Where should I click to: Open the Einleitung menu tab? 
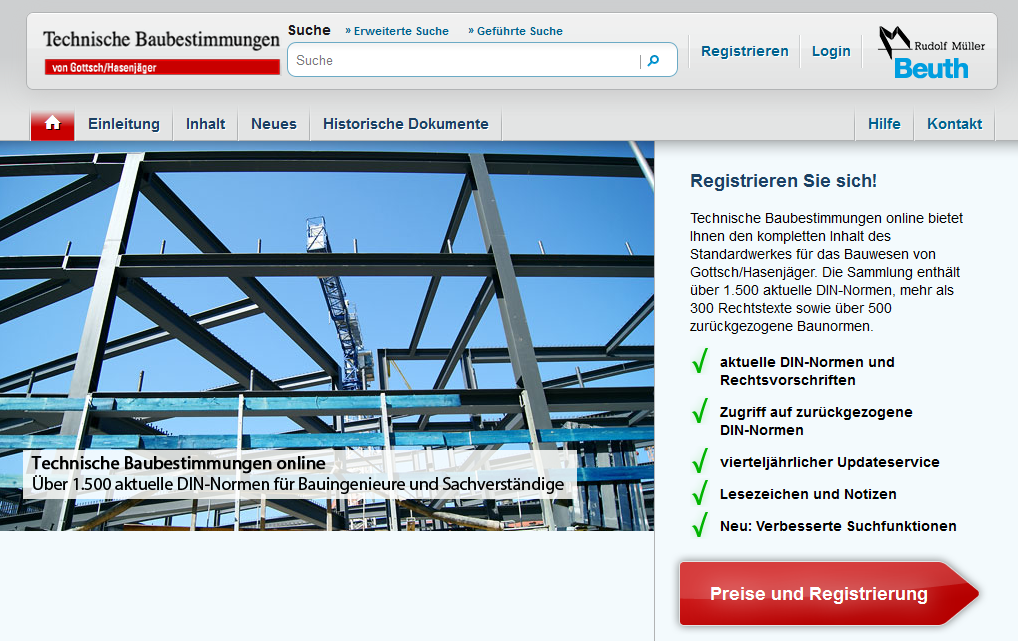click(124, 124)
